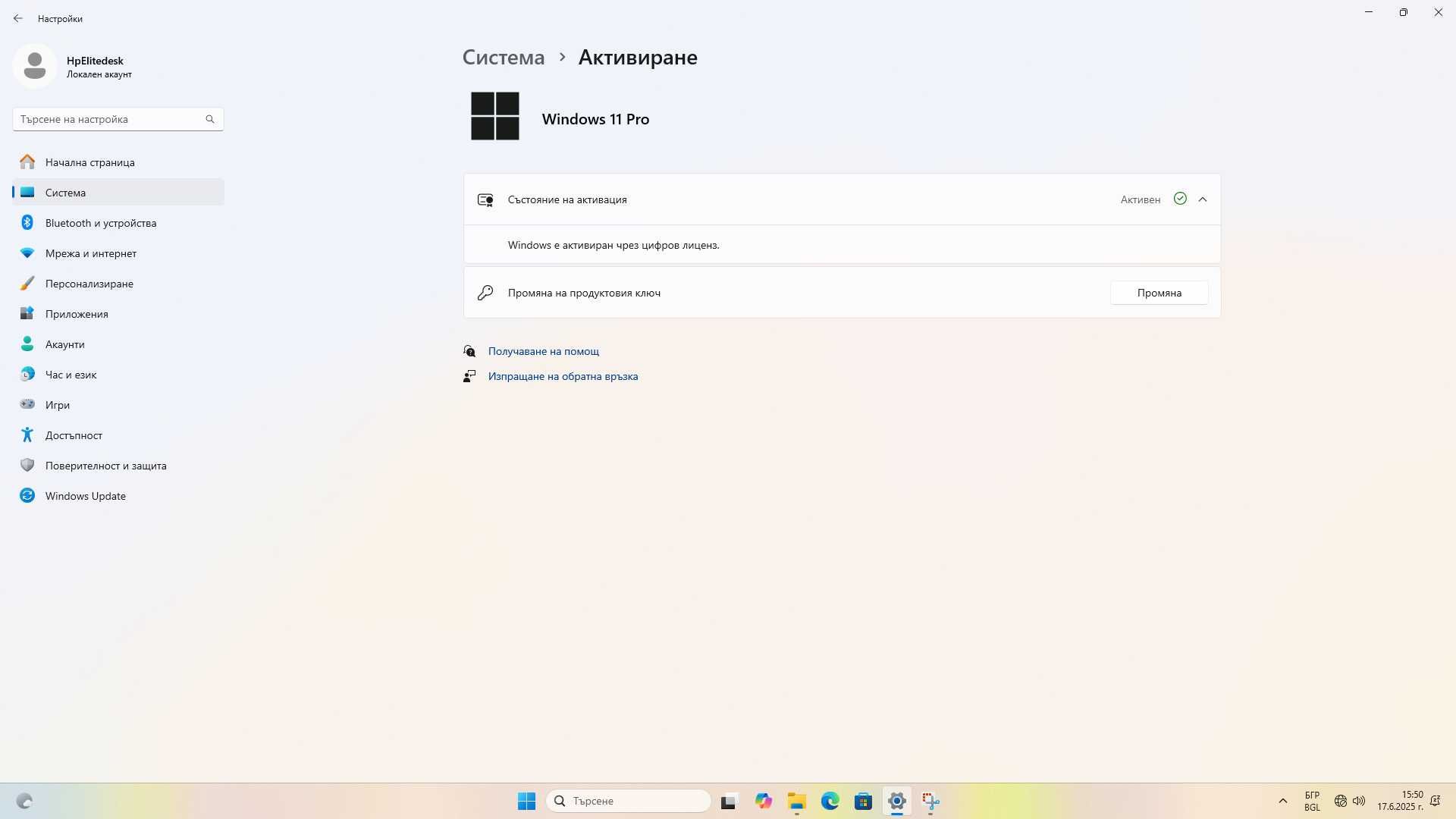Open Bluetooth и устройства section

pyautogui.click(x=118, y=223)
